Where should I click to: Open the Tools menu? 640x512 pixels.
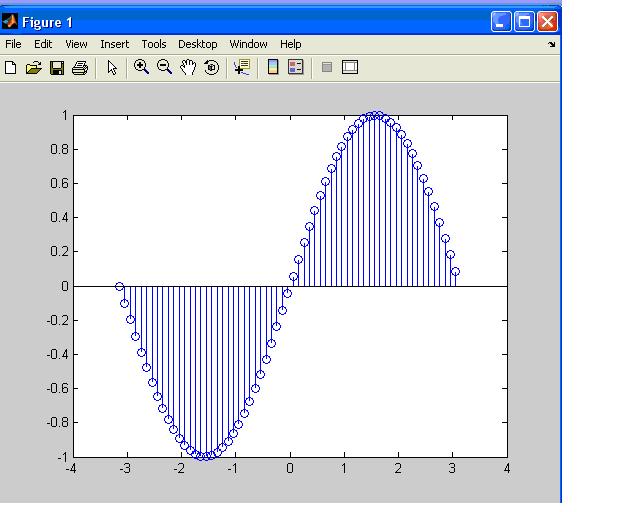154,44
